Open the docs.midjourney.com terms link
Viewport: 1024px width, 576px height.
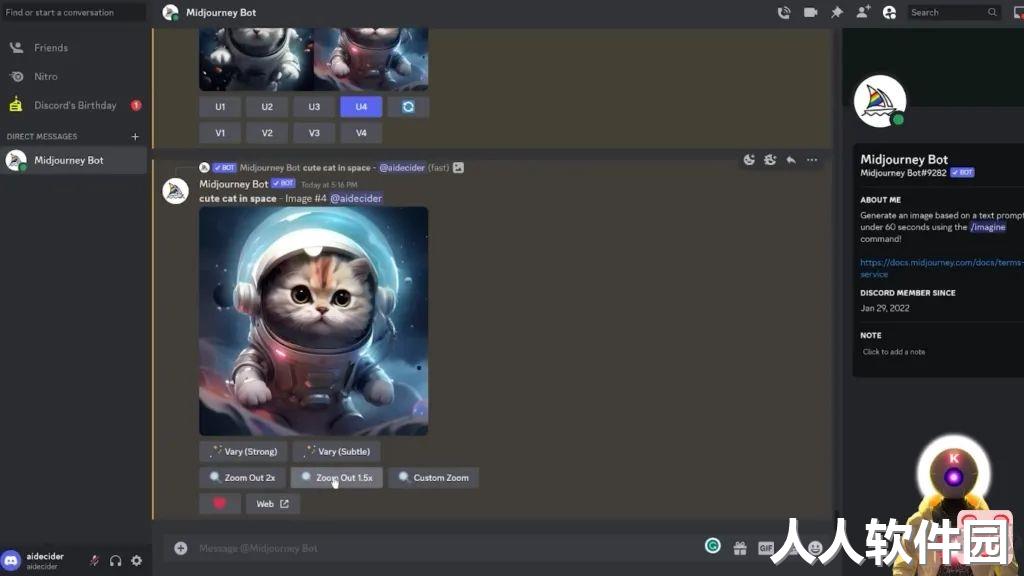point(940,268)
